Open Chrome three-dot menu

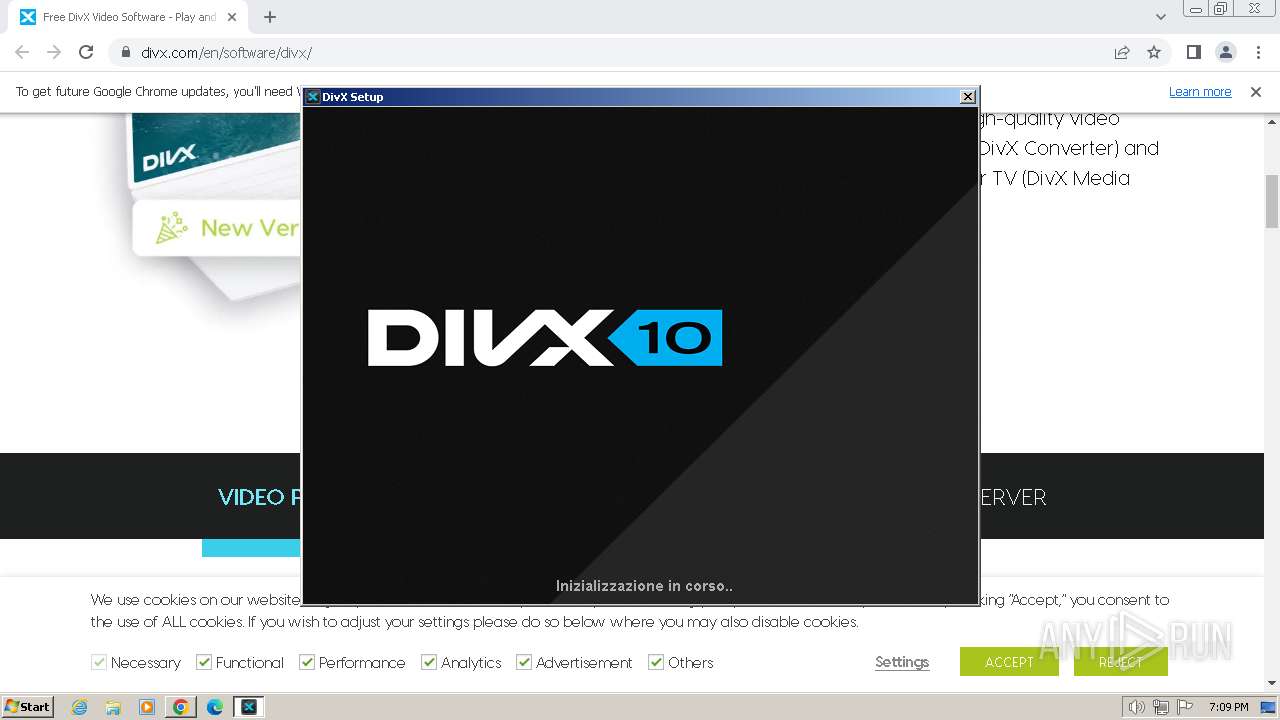pos(1257,52)
